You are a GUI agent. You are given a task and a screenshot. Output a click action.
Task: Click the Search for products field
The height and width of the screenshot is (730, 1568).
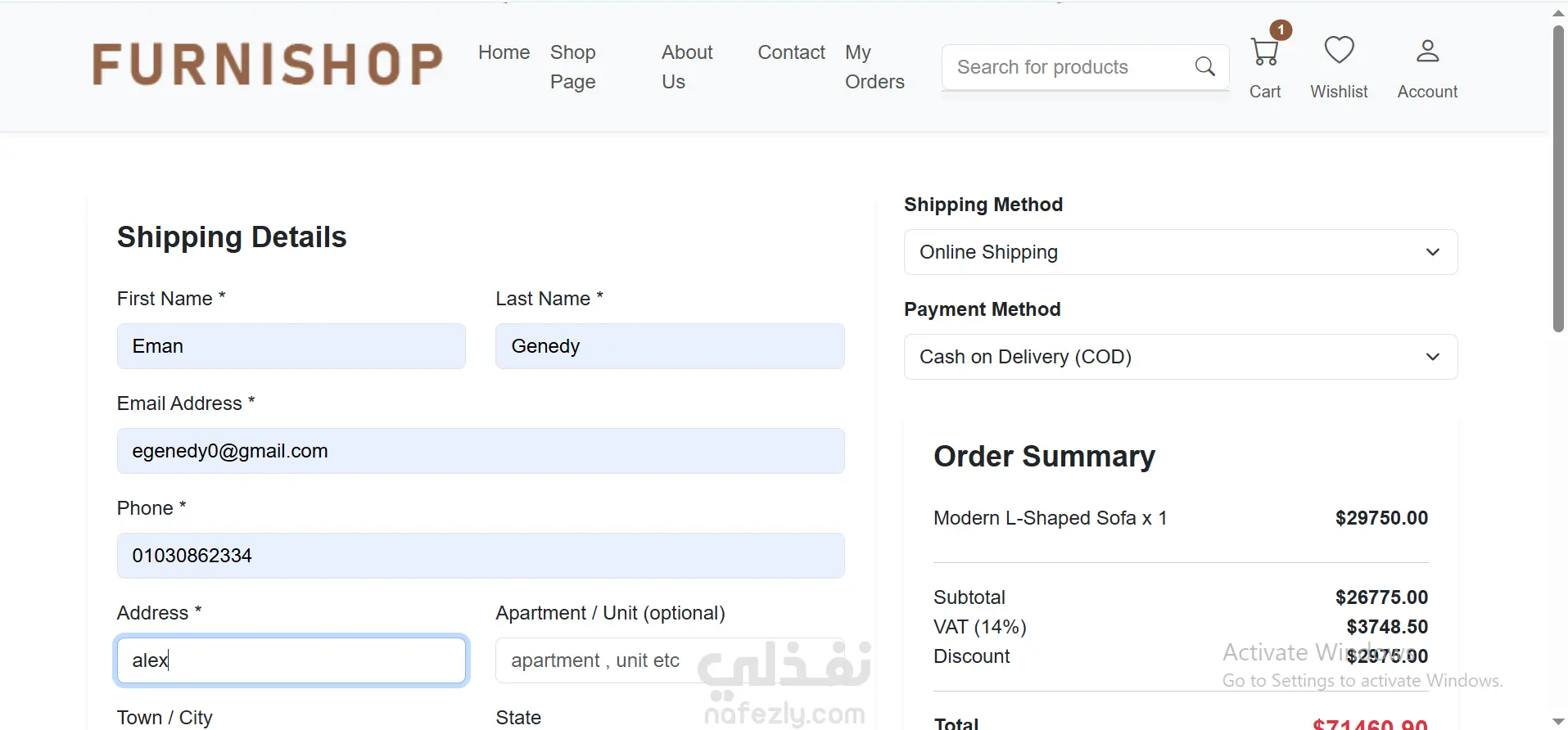click(x=1064, y=67)
